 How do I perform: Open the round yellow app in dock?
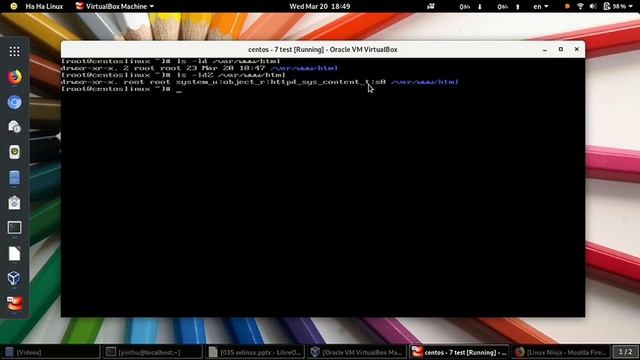(14, 152)
